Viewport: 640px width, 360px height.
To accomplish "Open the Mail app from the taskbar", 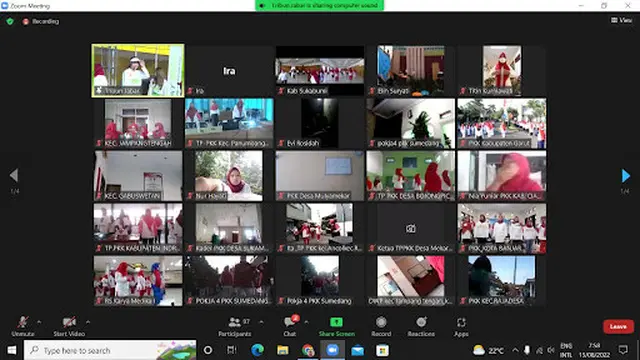I will [x=358, y=350].
